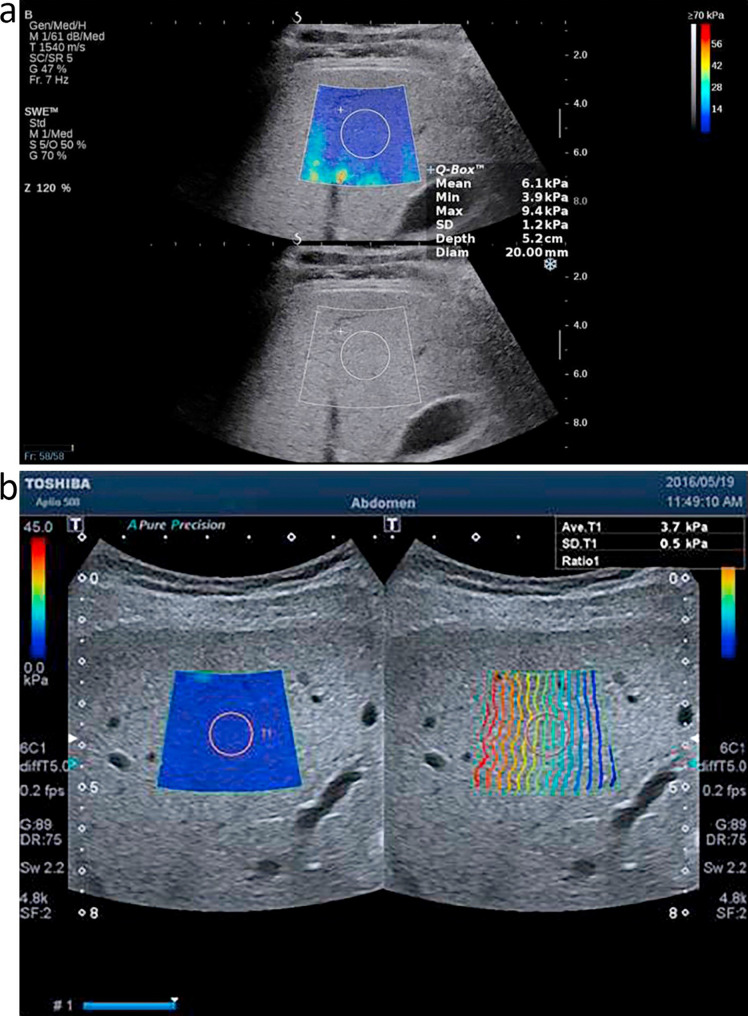748x1016 pixels.
Task: Click the cyan diffT5.0 arrow marker
Action: [x=74, y=765]
